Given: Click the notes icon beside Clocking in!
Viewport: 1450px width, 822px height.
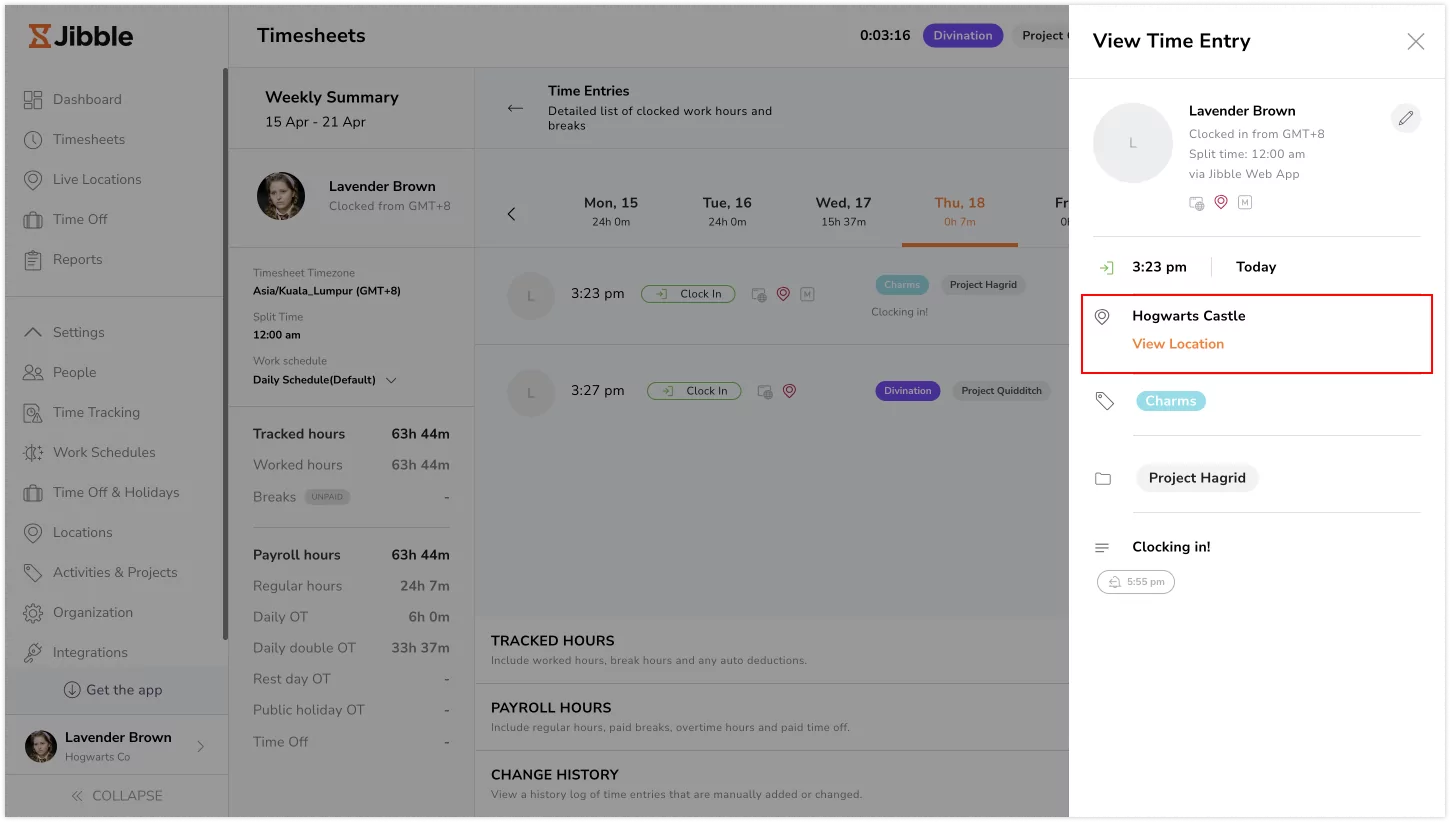Looking at the screenshot, I should [x=1102, y=548].
